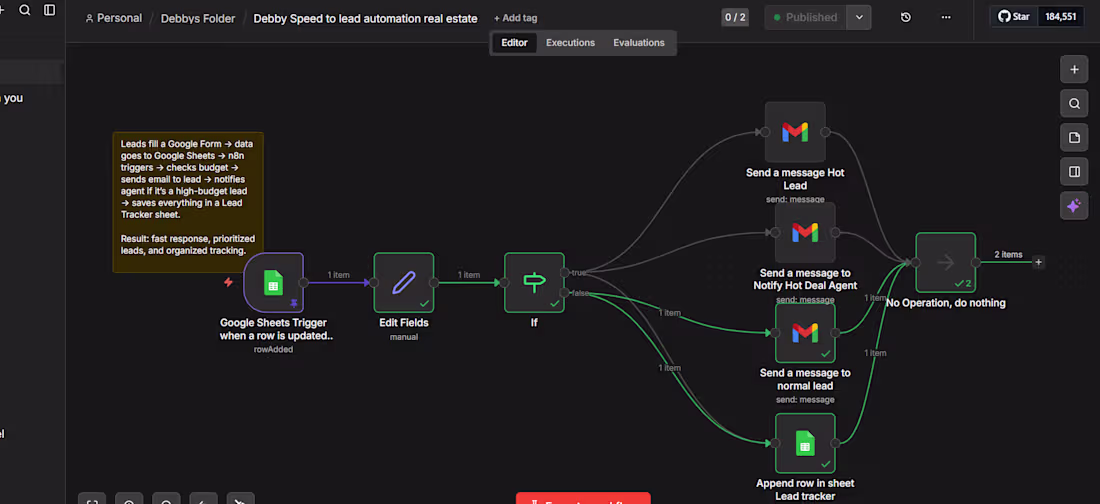The image size is (1100, 504).
Task: Click the Edit Fields node label
Action: [x=403, y=323]
